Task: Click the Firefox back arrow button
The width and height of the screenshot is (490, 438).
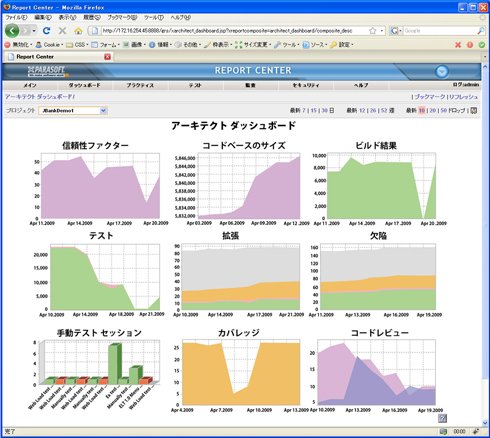Action: point(12,31)
